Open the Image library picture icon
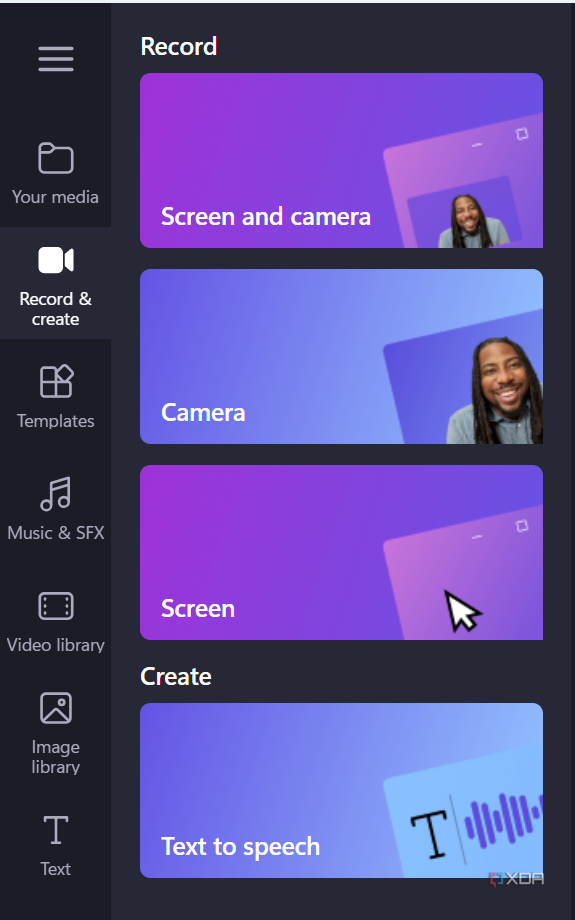Screen dimensions: 575x920 [x=56, y=708]
